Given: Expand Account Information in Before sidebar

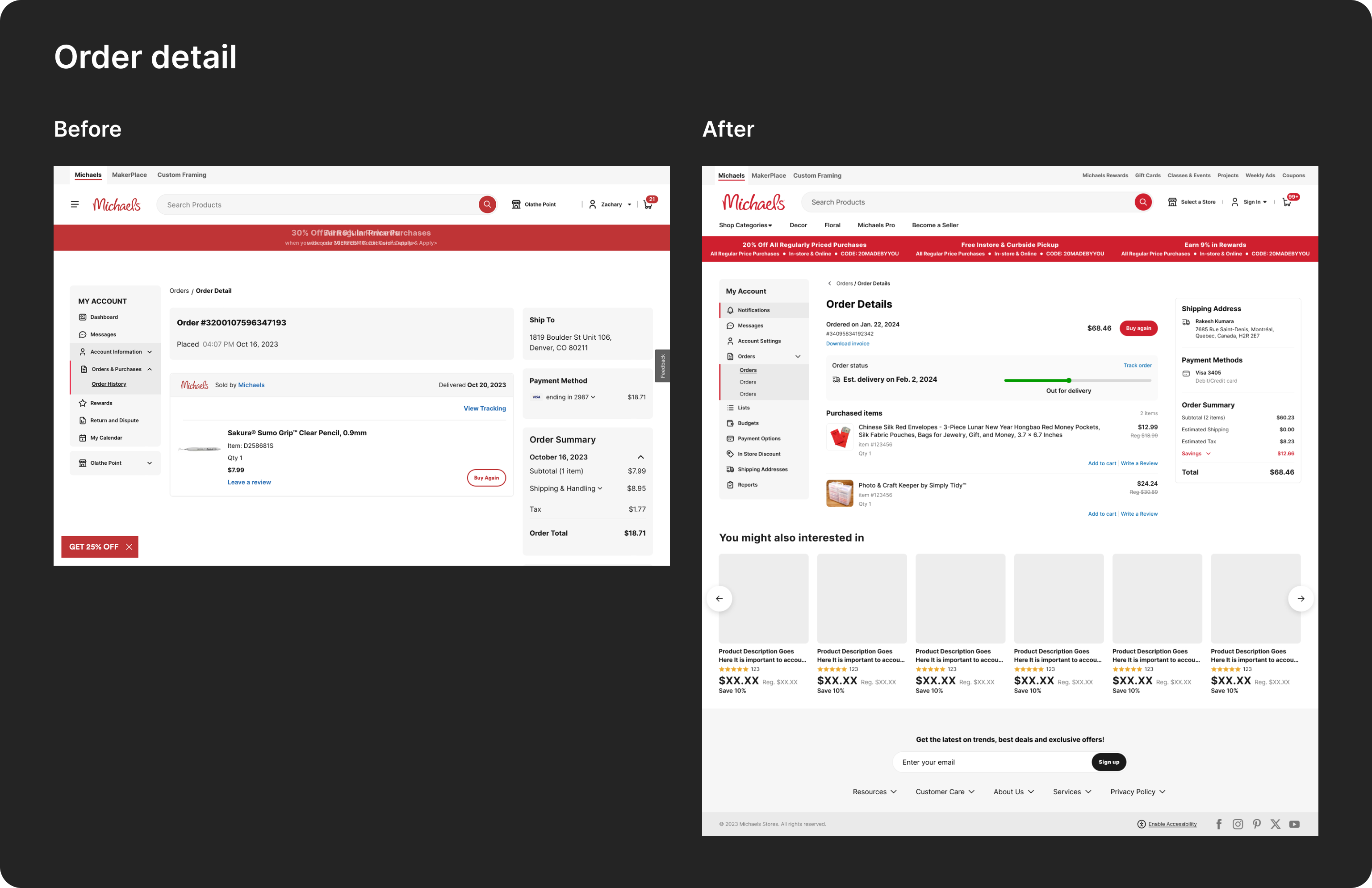Looking at the screenshot, I should (149, 352).
